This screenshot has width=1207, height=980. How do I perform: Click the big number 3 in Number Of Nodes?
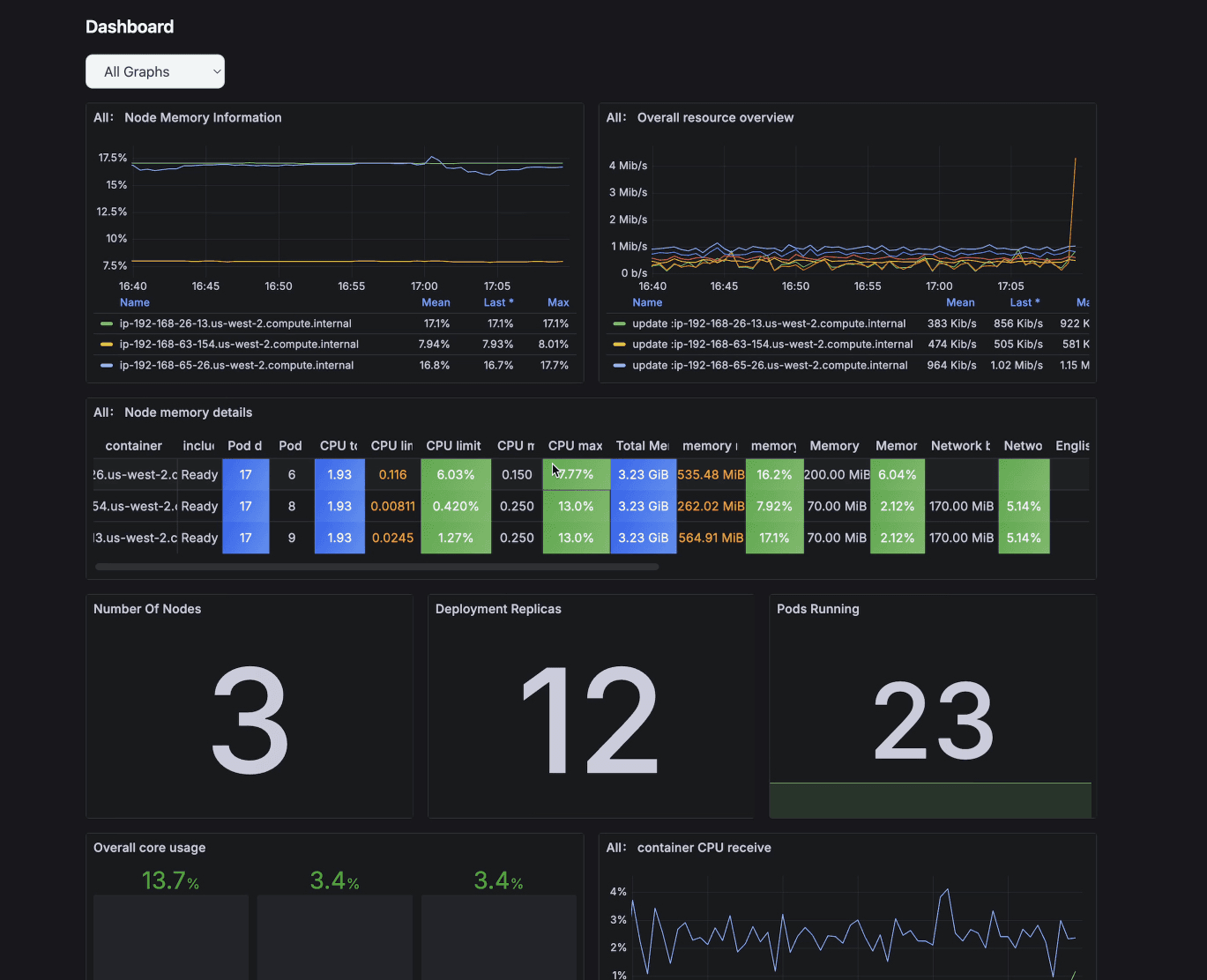coord(250,720)
